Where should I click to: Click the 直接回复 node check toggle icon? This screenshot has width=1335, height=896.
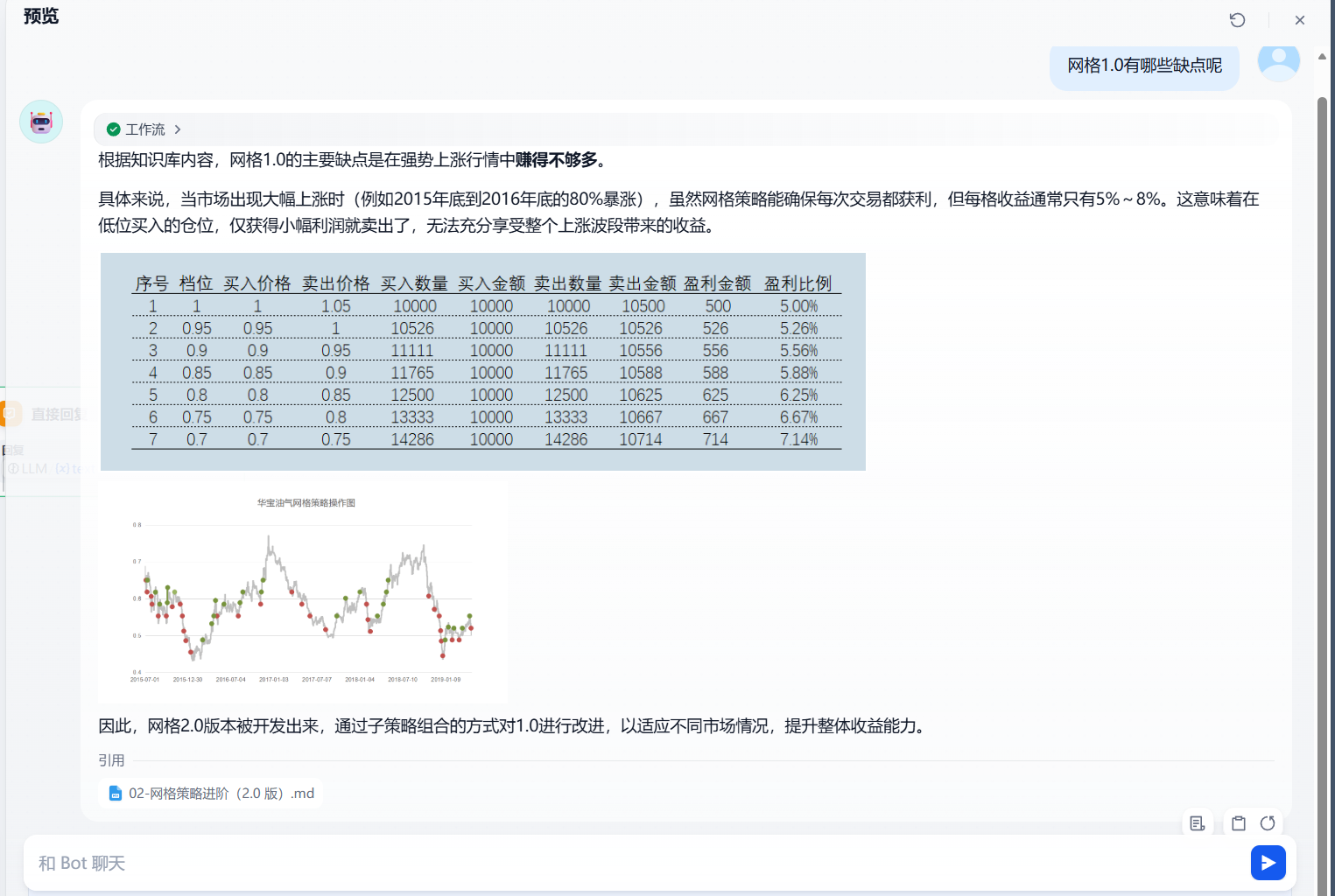10,412
